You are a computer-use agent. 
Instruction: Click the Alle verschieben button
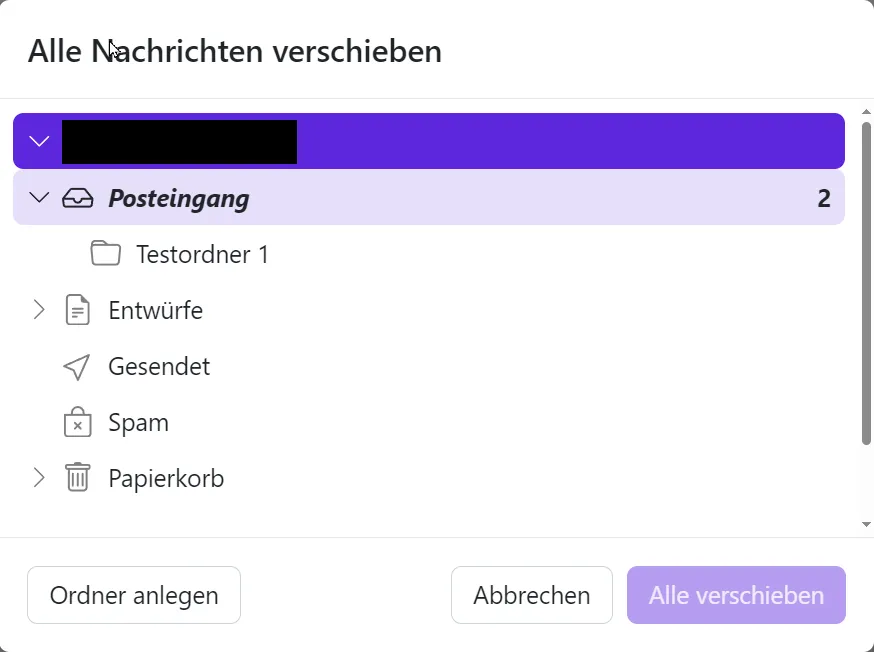point(736,595)
